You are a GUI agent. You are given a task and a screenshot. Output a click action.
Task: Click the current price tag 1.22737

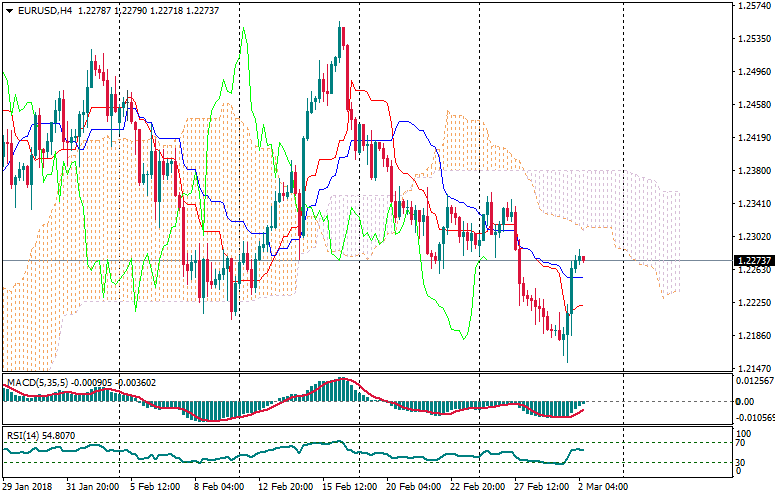(752, 260)
